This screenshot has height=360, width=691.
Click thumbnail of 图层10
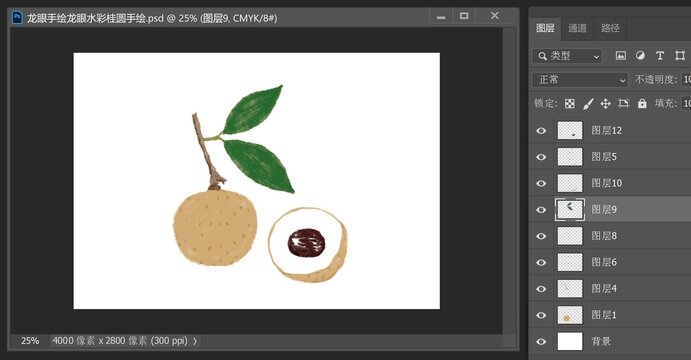[x=570, y=183]
